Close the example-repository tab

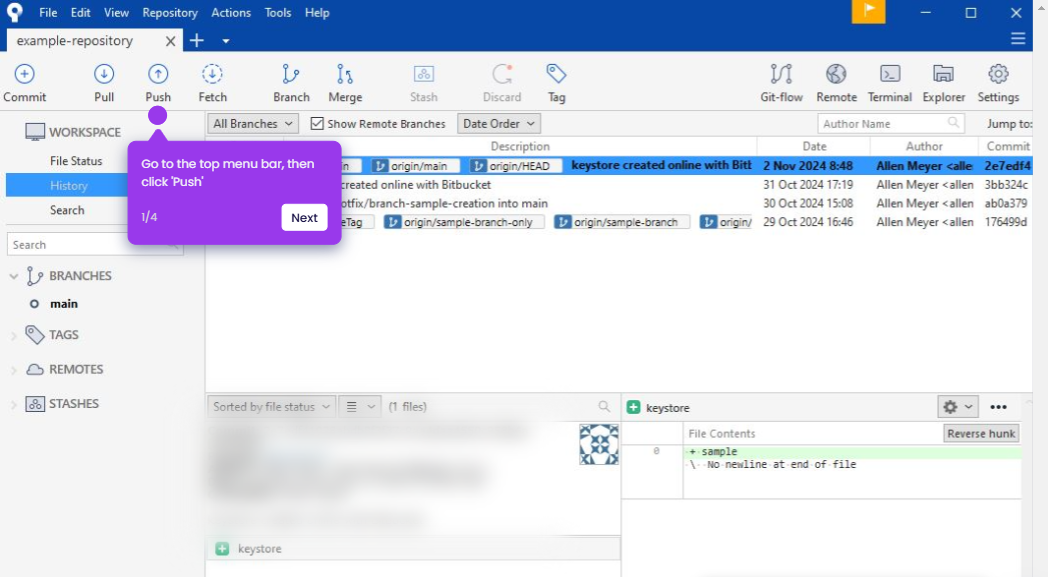(170, 41)
